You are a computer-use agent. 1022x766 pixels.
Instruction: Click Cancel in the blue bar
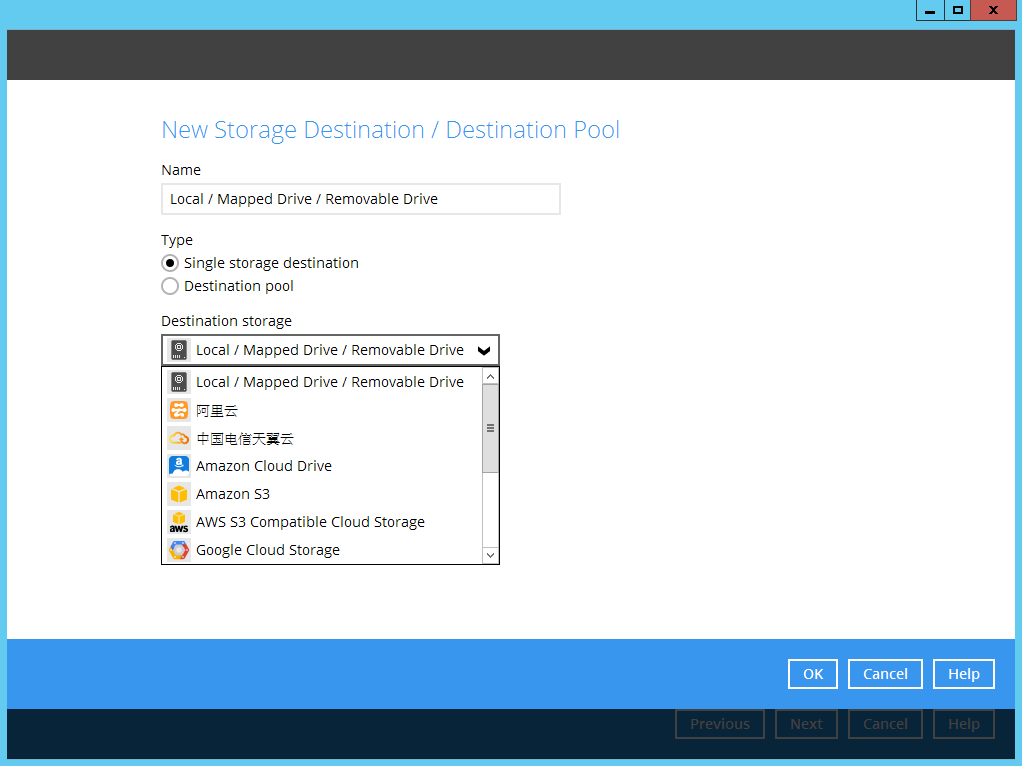pyautogui.click(x=885, y=674)
